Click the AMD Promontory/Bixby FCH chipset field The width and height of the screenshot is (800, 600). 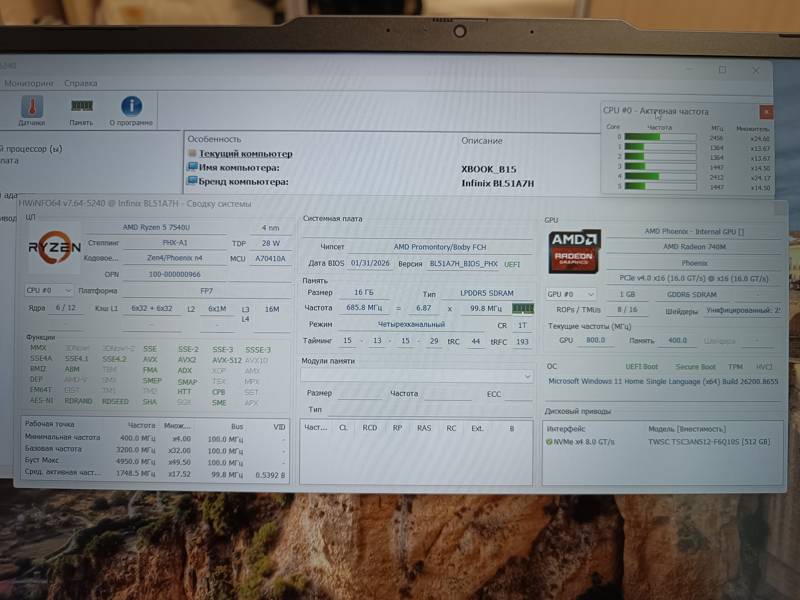pyautogui.click(x=440, y=247)
